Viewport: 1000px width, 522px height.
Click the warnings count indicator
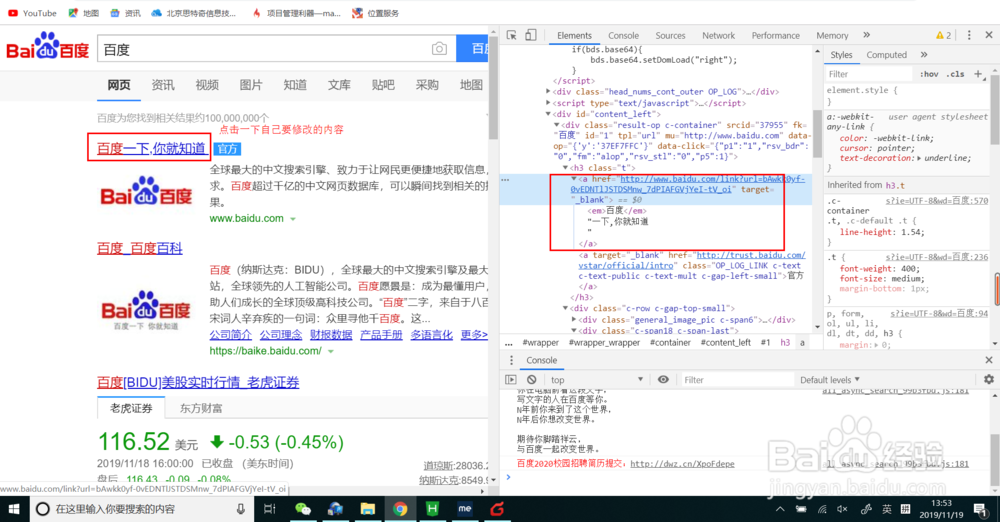943,35
